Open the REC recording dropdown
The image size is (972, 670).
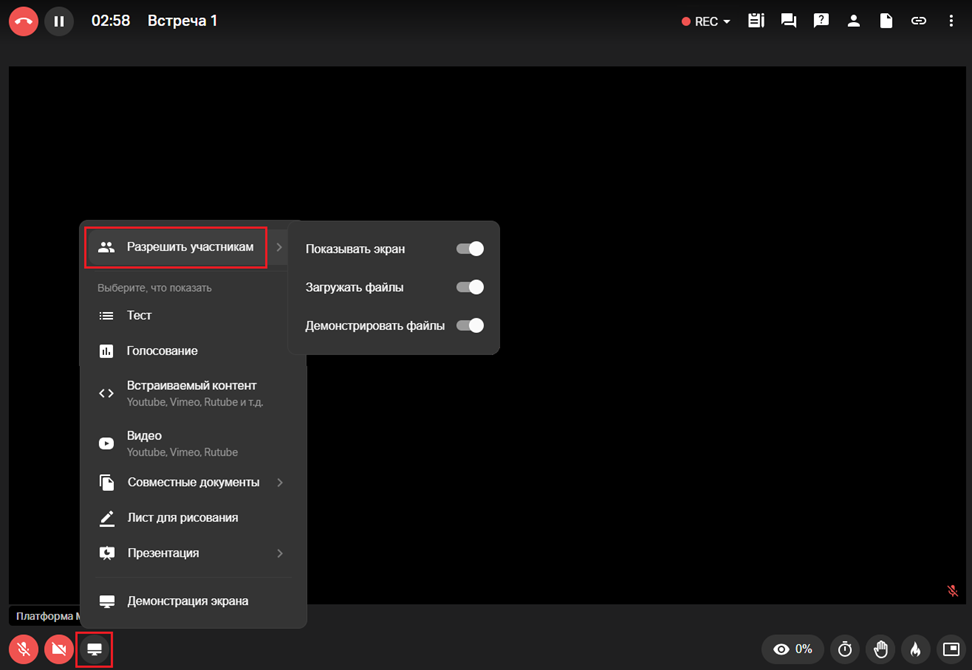coord(705,21)
